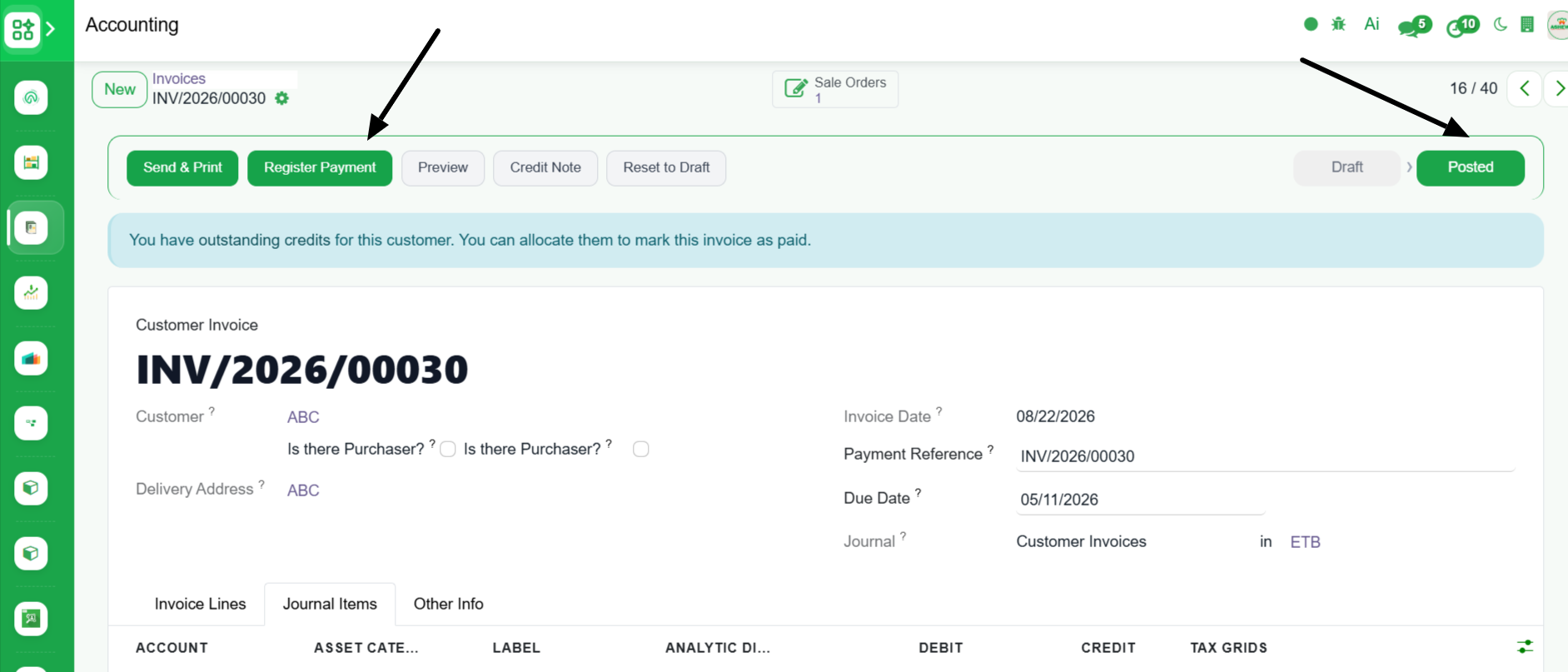The width and height of the screenshot is (1568, 672).
Task: Click Reset to Draft button
Action: coord(666,167)
